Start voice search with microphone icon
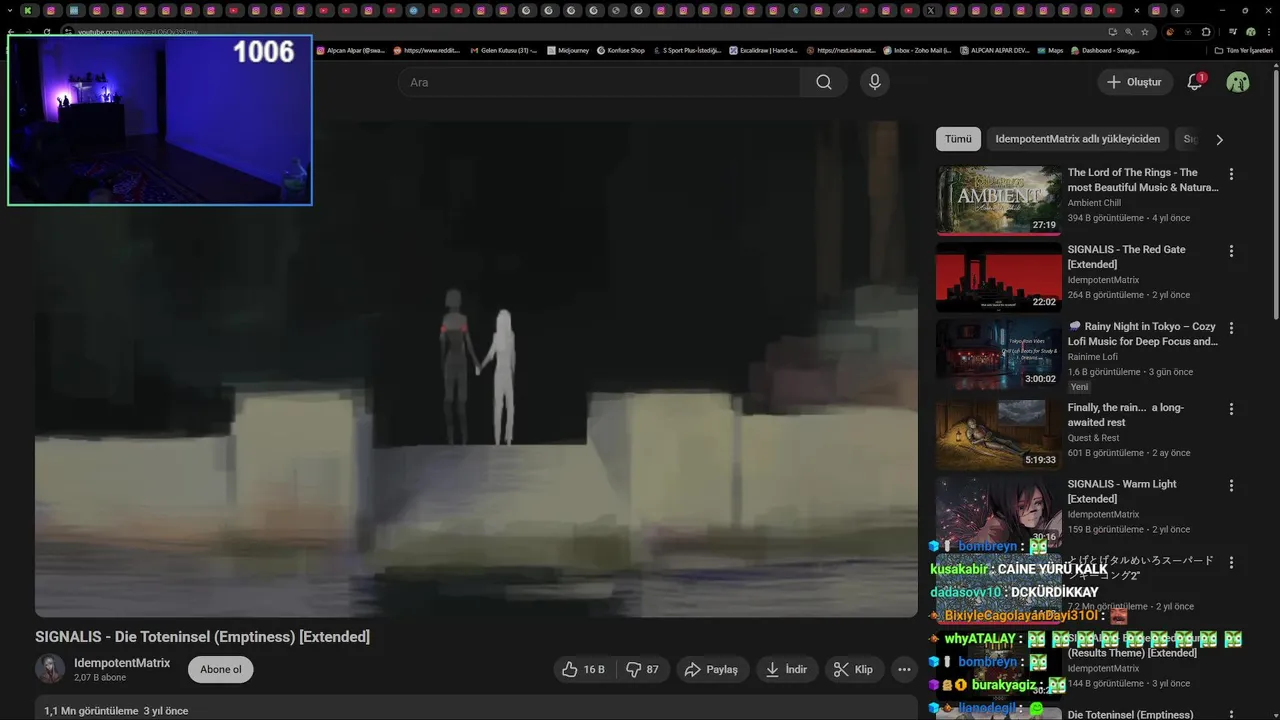The width and height of the screenshot is (1280, 720). click(875, 82)
